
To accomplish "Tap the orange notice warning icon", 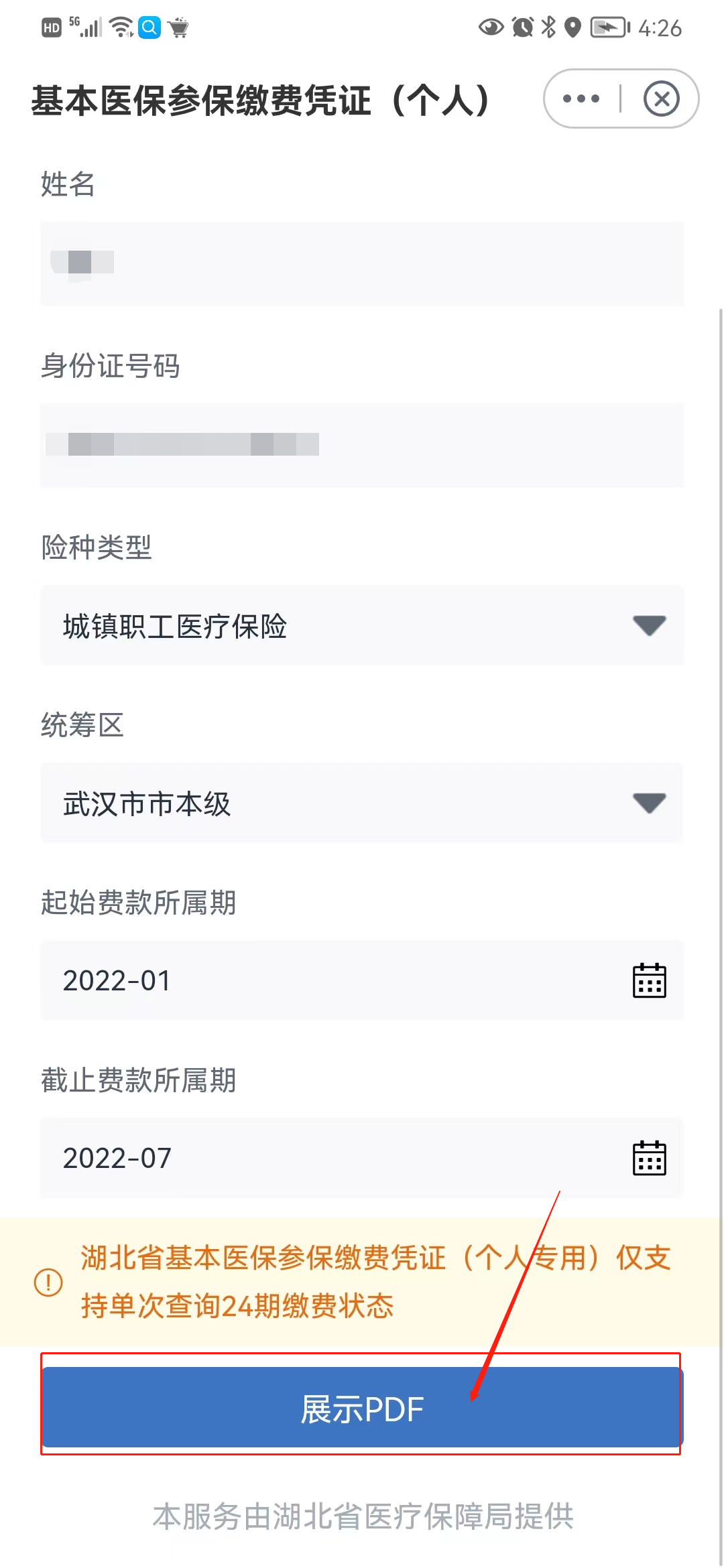I will point(48,1283).
